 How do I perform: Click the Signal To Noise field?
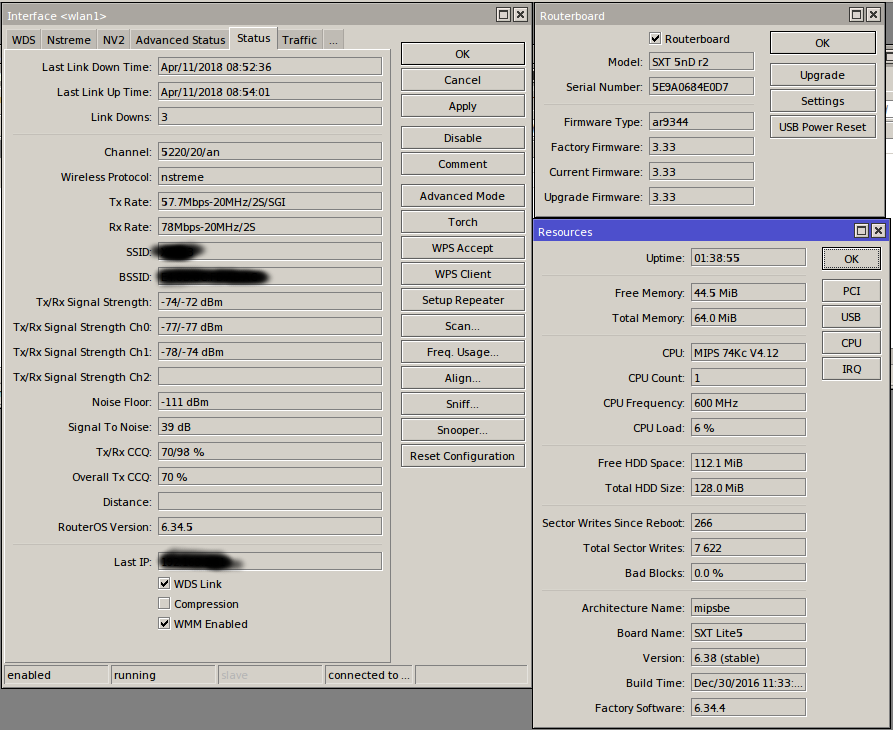pyautogui.click(x=270, y=427)
